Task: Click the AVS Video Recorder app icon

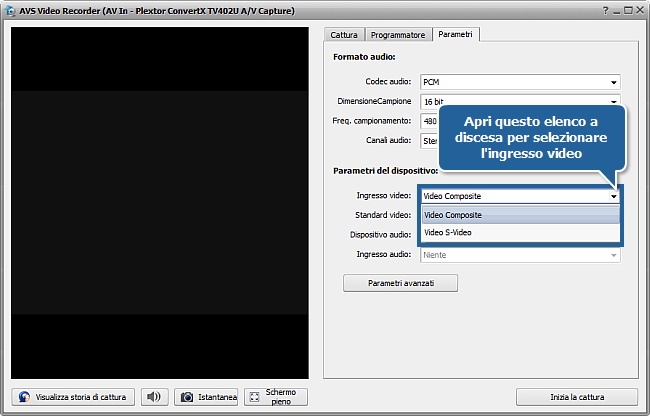Action: tap(10, 11)
